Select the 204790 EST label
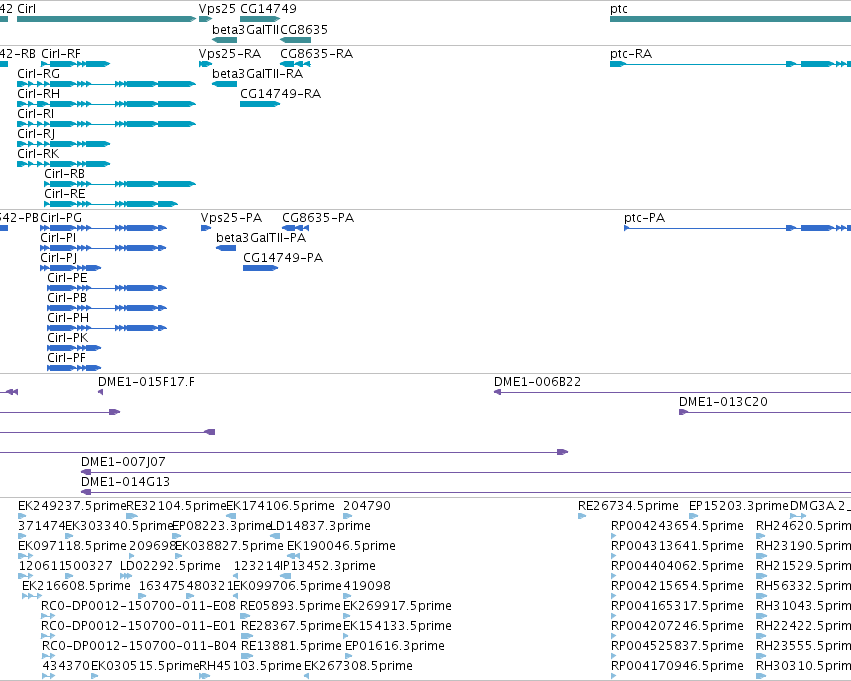851x681 pixels. point(367,506)
